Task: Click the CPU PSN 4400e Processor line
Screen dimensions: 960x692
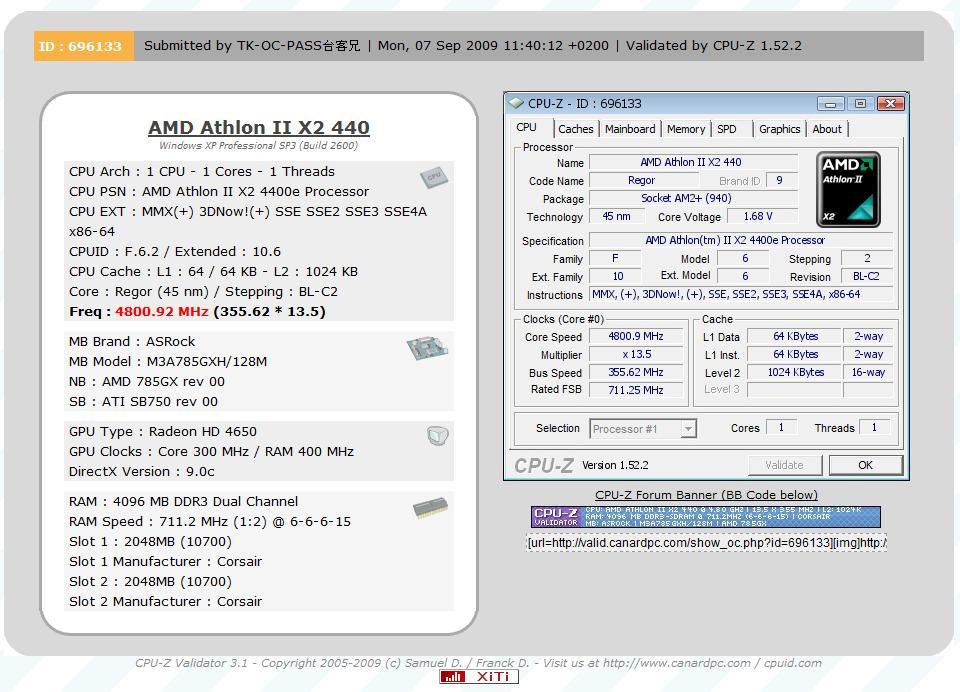Action: click(219, 191)
